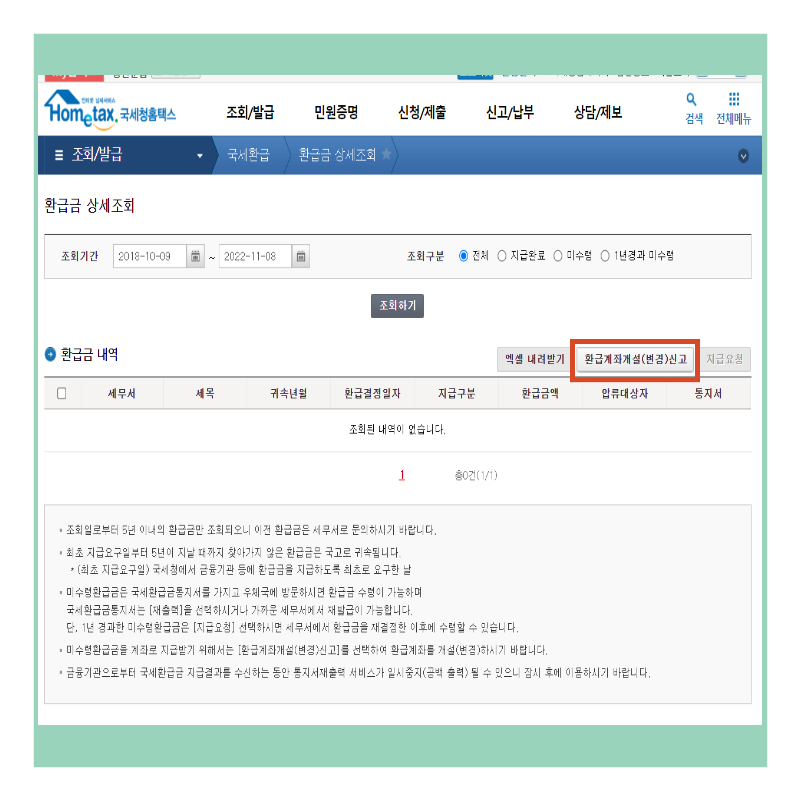The width and height of the screenshot is (800, 800).
Task: Open the end date calendar icon
Action: [301, 254]
